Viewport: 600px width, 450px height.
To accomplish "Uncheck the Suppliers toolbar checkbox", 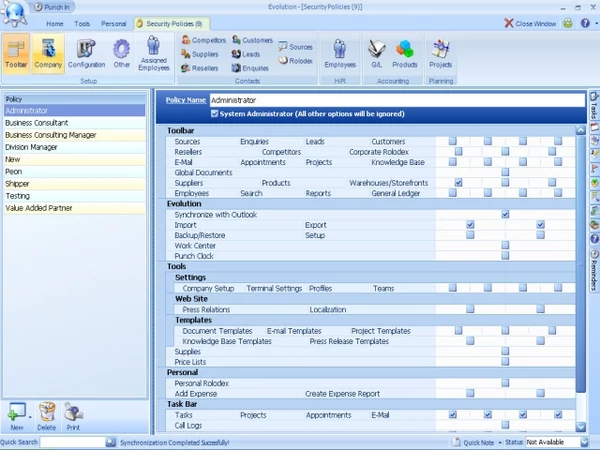I will tap(458, 183).
